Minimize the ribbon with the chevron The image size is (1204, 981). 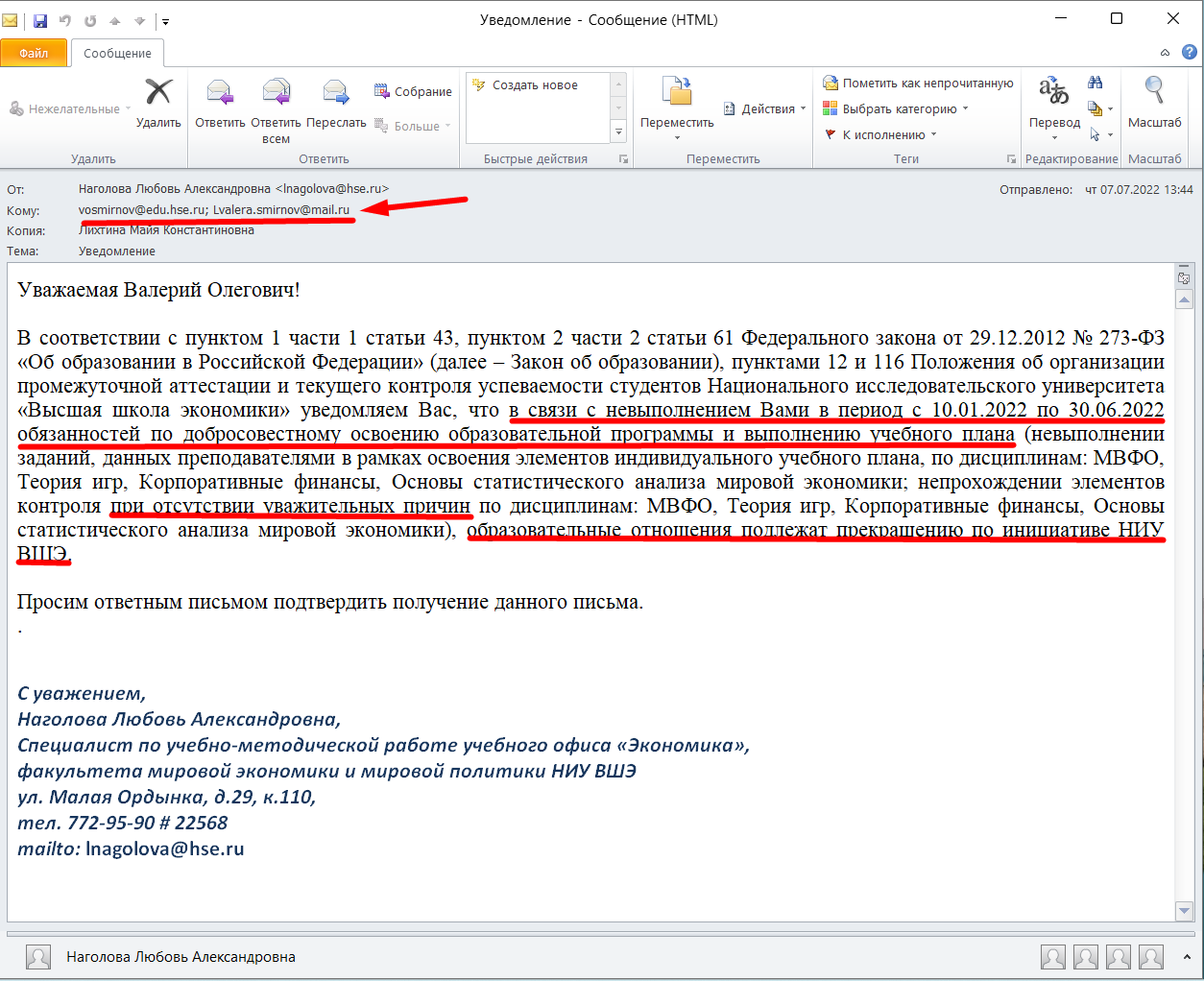1165,53
